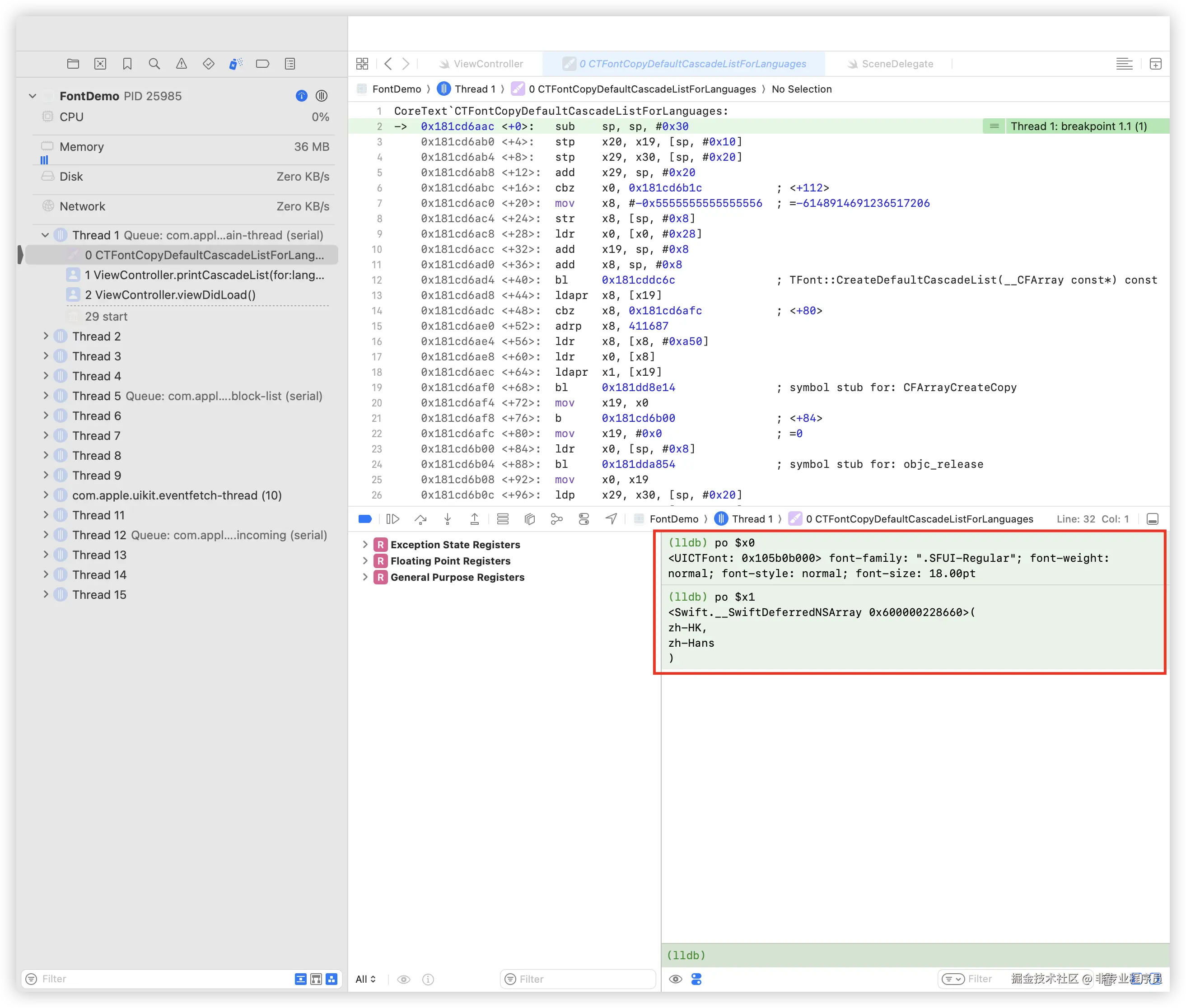1186x1008 pixels.
Task: Click the Step Into debug button
Action: point(448,519)
